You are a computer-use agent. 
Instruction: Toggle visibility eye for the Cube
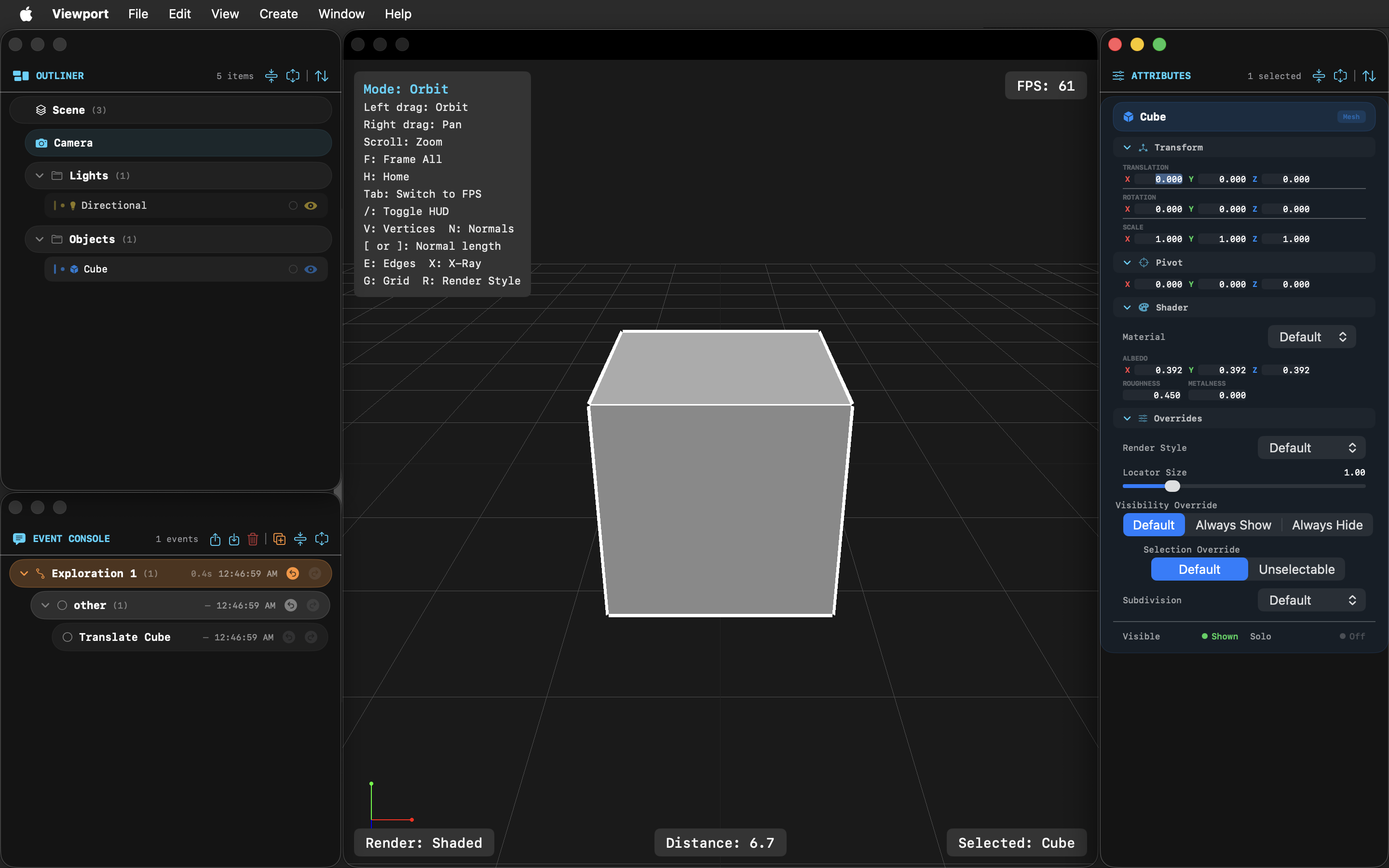point(311,269)
